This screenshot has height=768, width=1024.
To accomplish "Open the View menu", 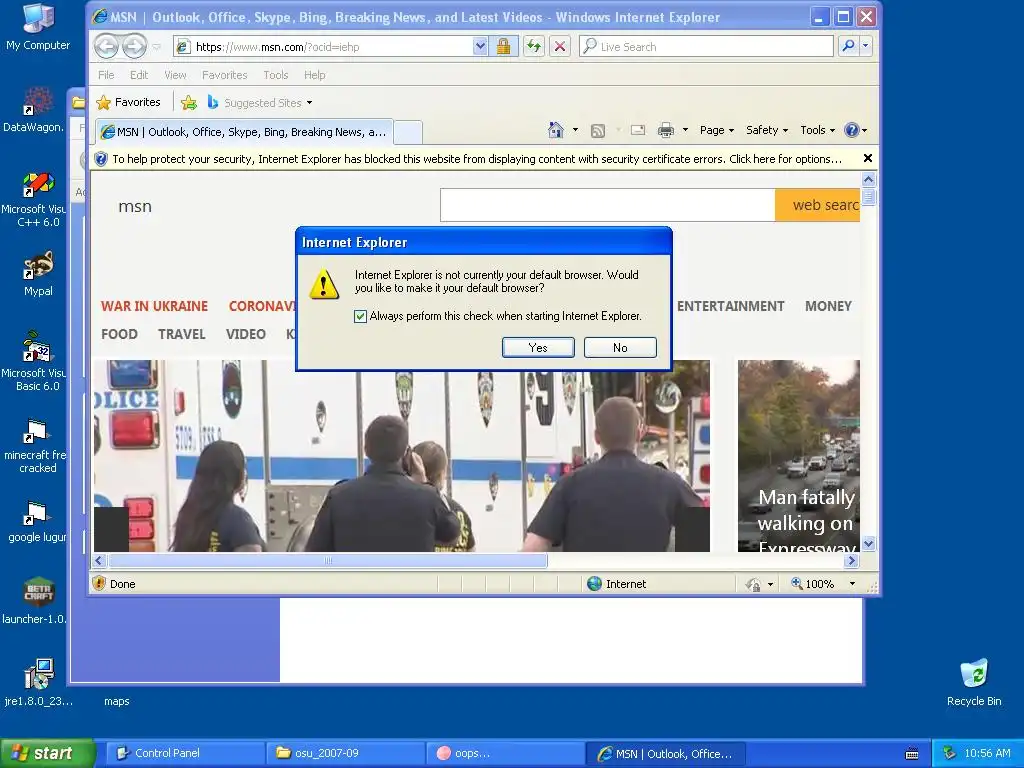I will [175, 75].
